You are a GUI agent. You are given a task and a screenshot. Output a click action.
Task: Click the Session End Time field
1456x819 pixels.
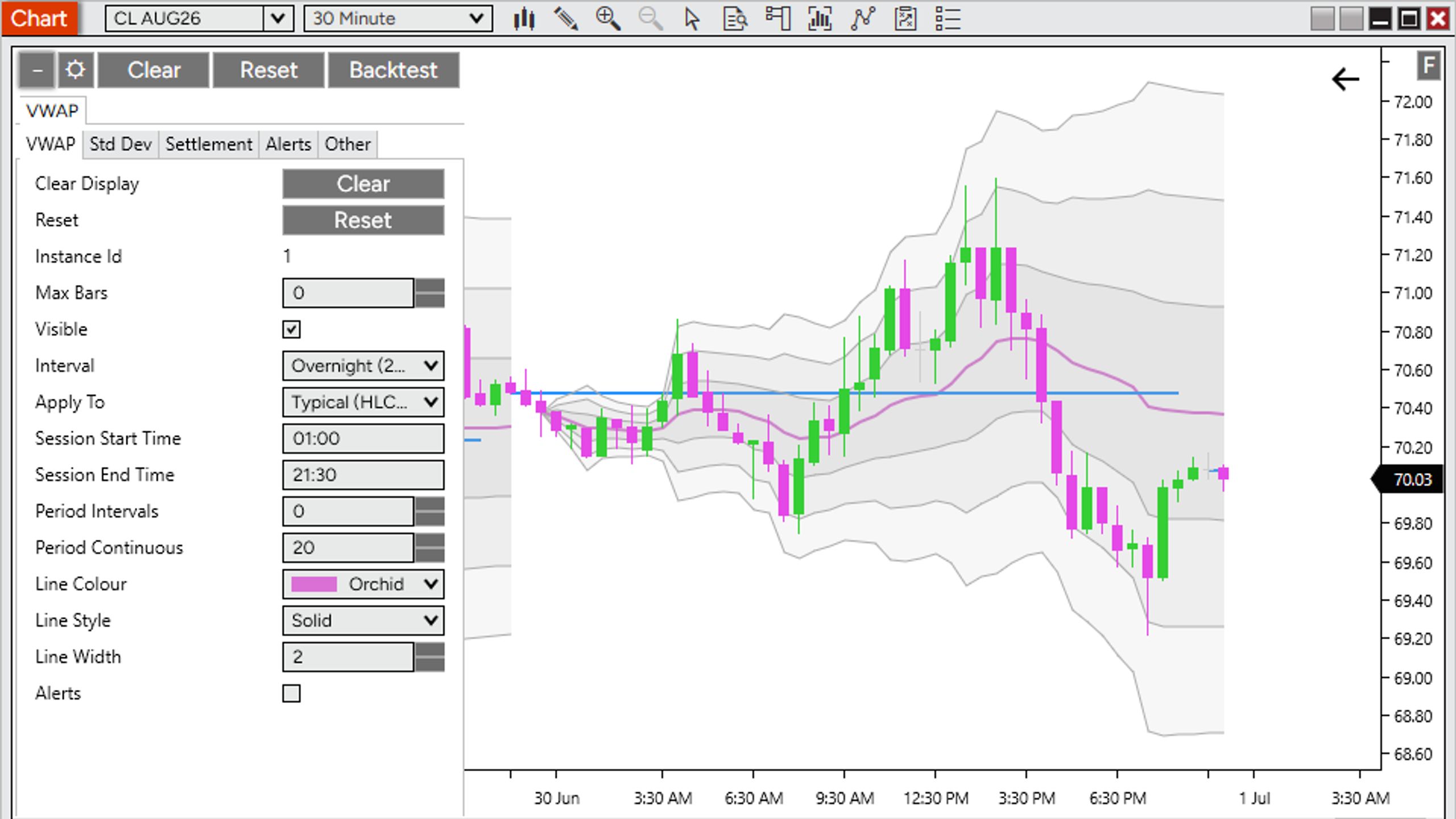[x=363, y=475]
